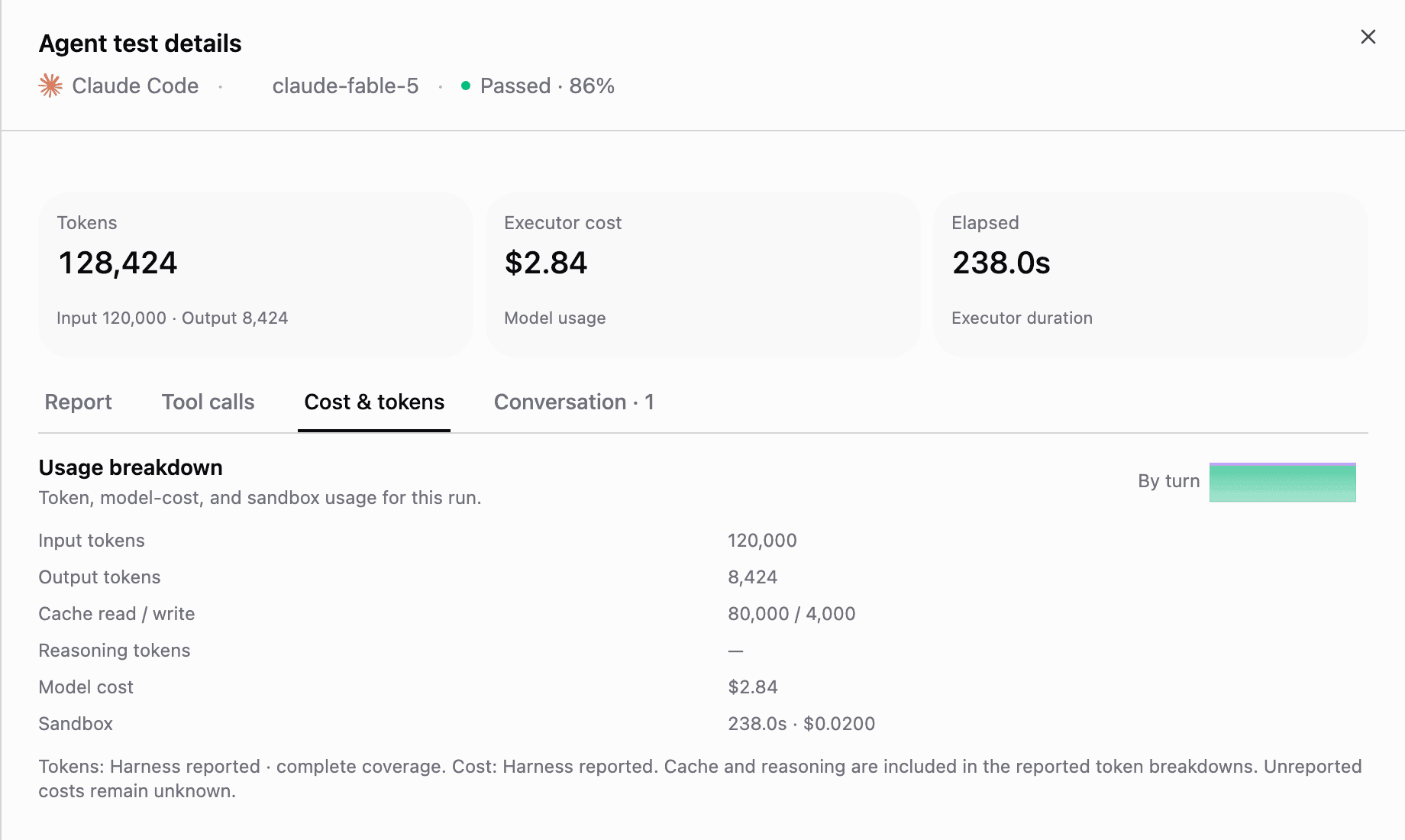Click the 'Executor duration' caption

[x=1022, y=318]
